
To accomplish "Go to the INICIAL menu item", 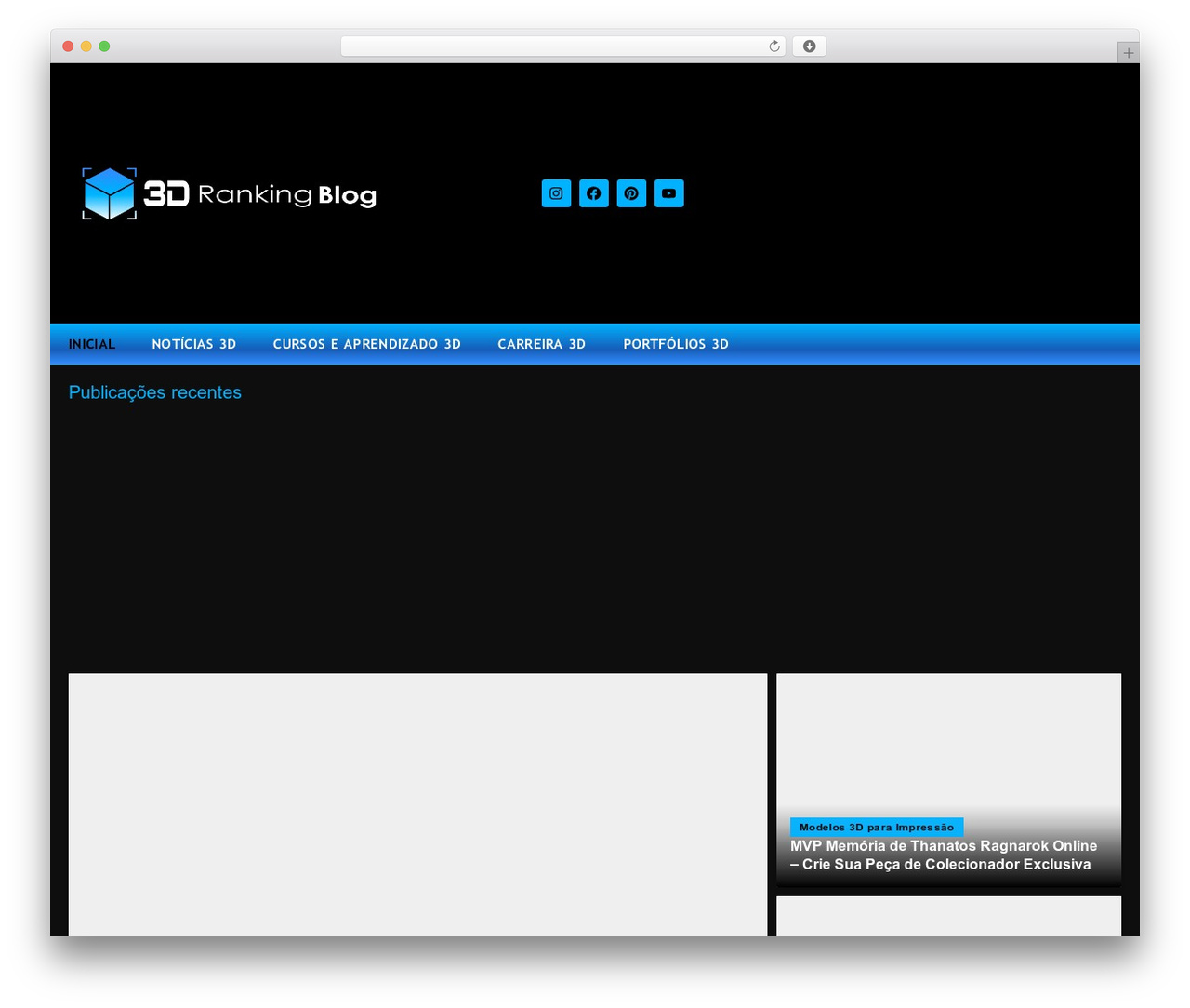I will [92, 344].
